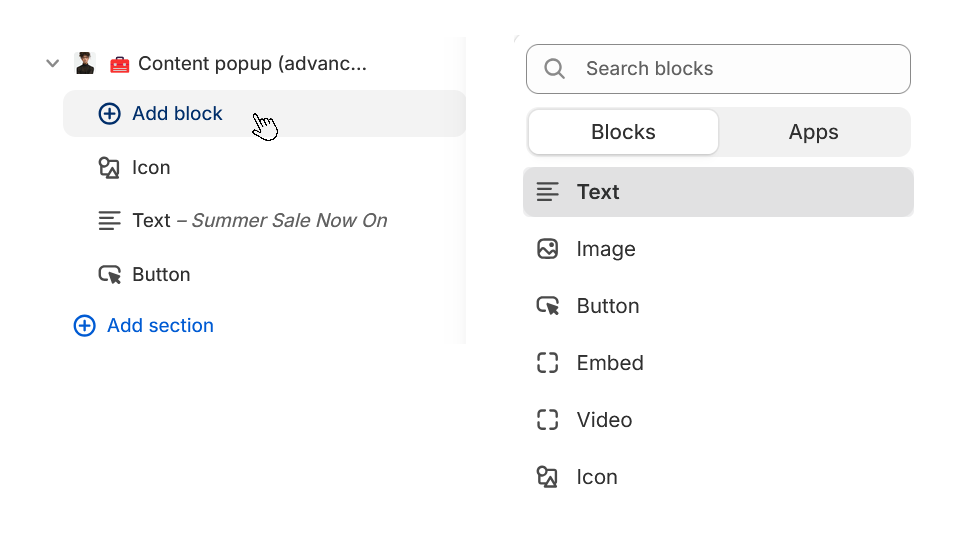Image resolution: width=970 pixels, height=533 pixels.
Task: Click the Embed block dashed-square icon
Action: 547,363
